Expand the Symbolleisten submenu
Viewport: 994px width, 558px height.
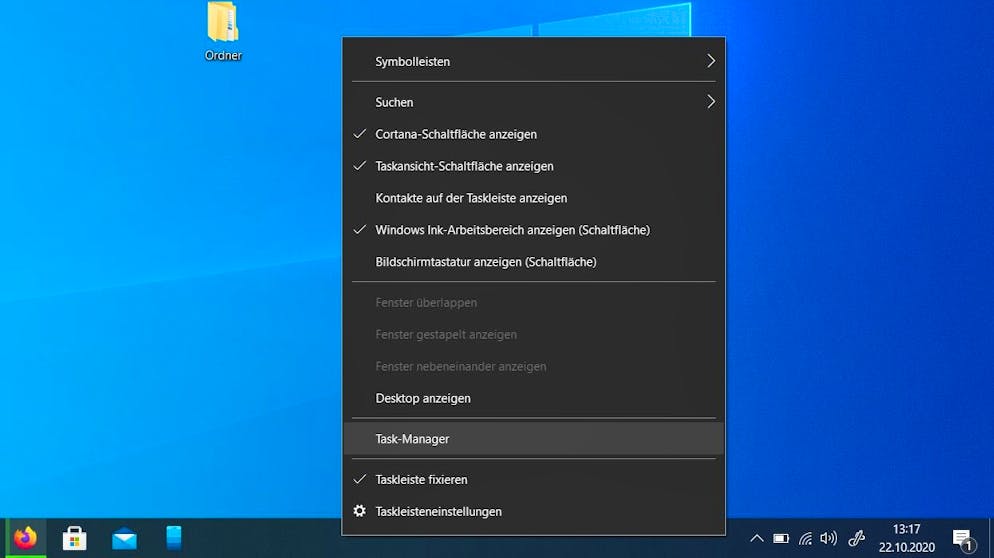tap(534, 62)
